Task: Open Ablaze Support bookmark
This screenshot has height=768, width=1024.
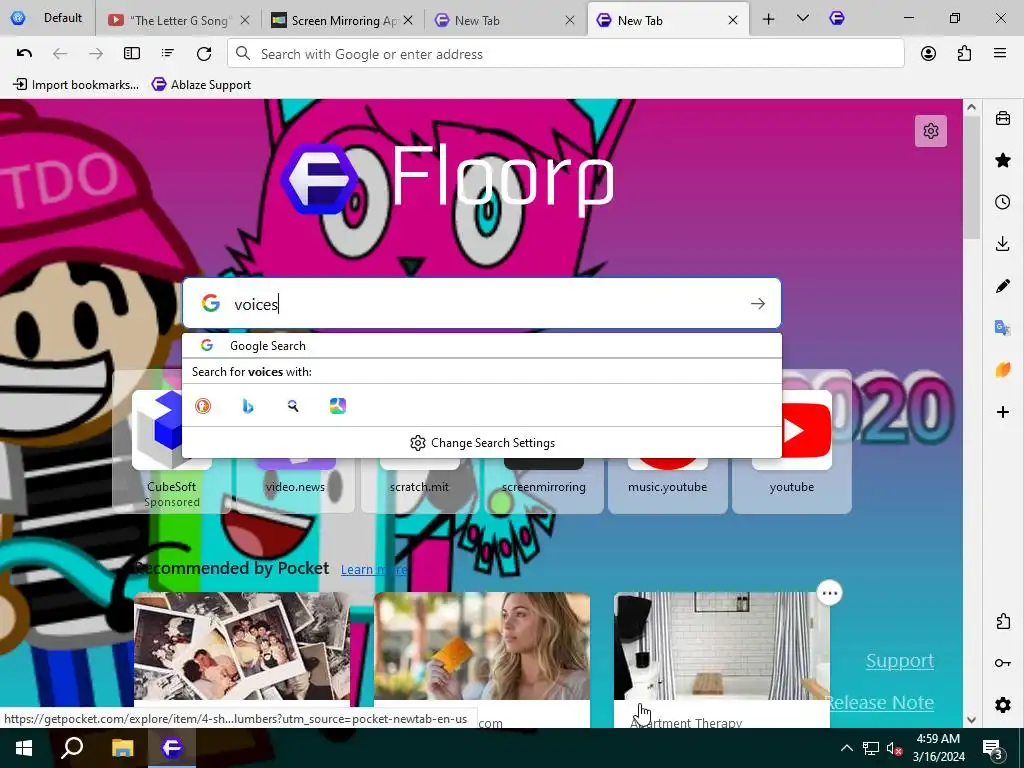Action: [x=201, y=84]
